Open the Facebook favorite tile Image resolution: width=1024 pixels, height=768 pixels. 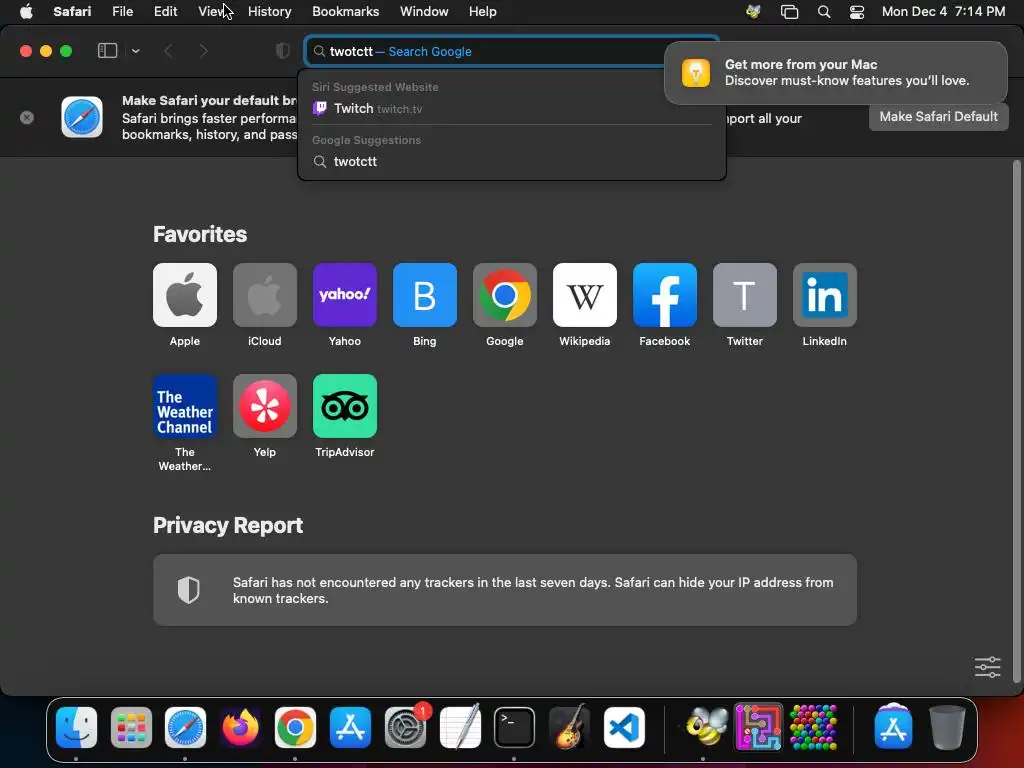tap(665, 295)
